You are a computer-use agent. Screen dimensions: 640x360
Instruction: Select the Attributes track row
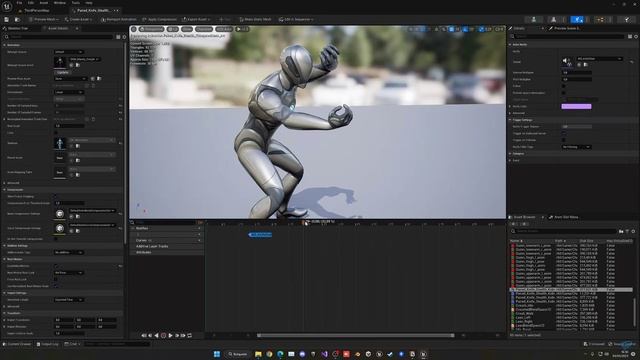click(167, 253)
